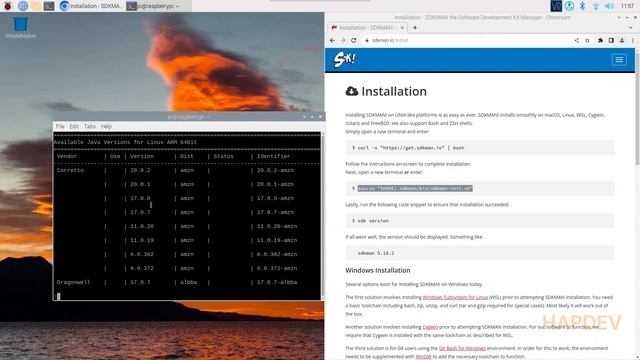Click identifier 11.0.19-amzn in terminal
Screen dimensions: 640x360
(x=277, y=240)
